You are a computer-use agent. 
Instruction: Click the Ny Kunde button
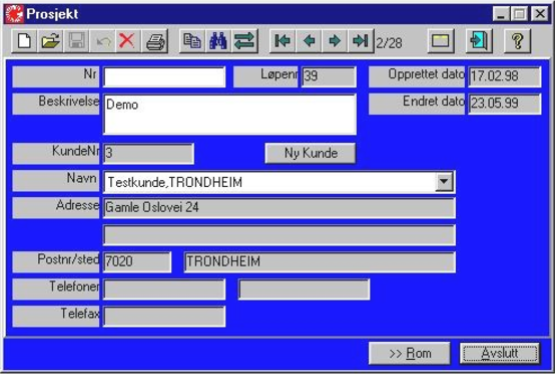[x=310, y=153]
